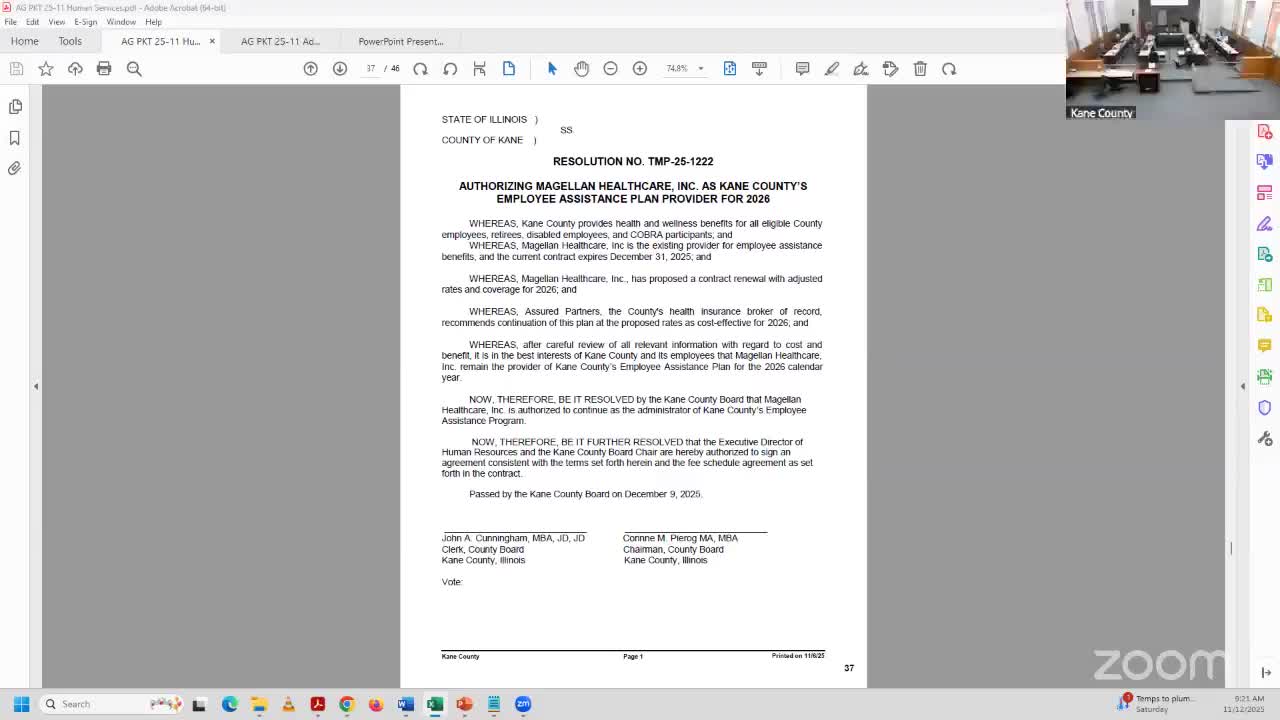The image size is (1280, 720).
Task: Launch Zoom from the taskbar
Action: 523,704
